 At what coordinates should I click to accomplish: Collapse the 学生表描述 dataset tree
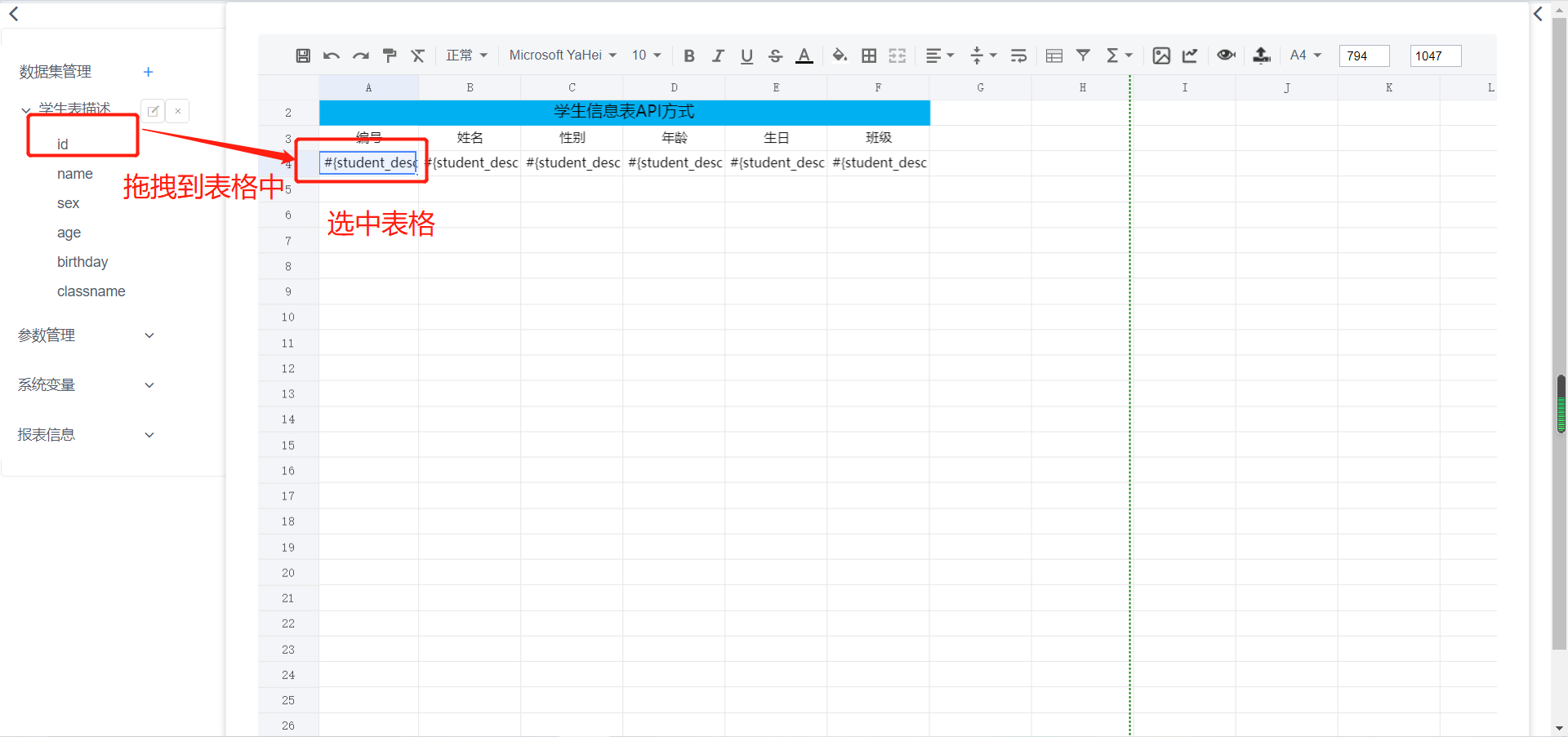(x=26, y=109)
